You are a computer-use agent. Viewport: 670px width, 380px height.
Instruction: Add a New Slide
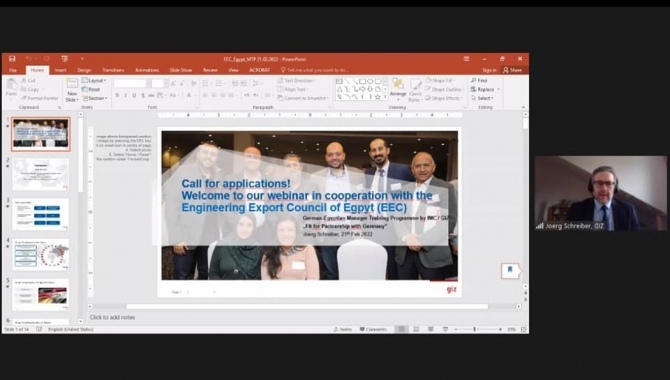point(72,90)
